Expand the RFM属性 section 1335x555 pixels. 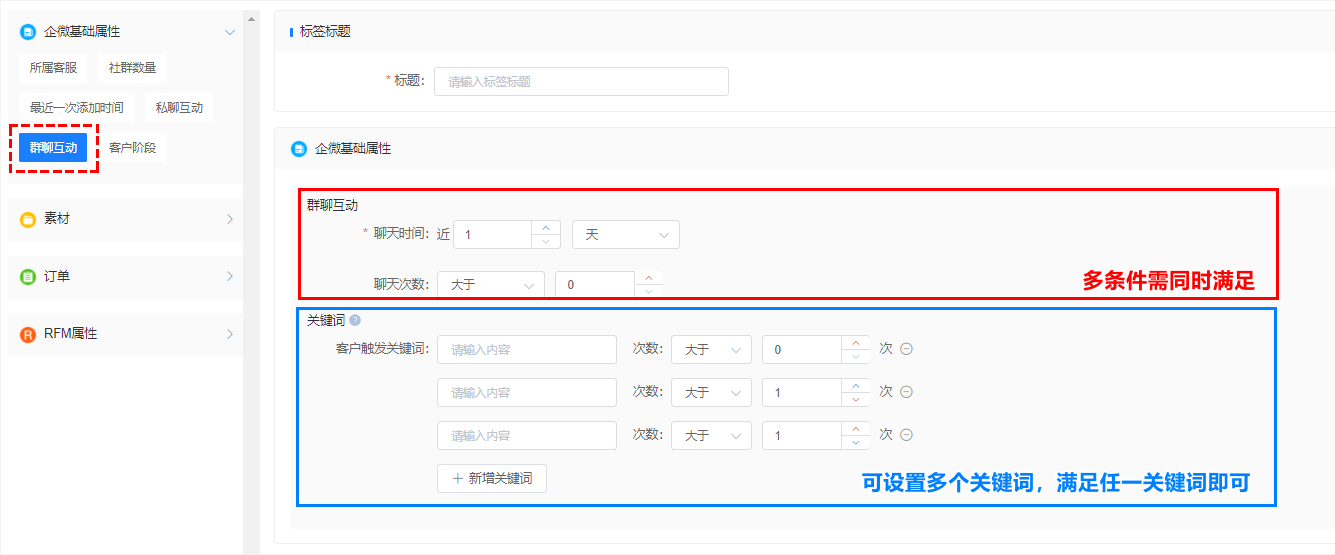[x=230, y=334]
